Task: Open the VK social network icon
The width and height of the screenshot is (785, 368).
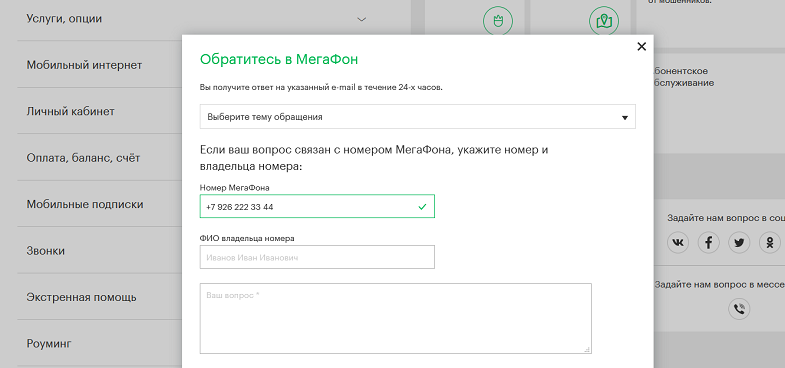Action: click(678, 243)
